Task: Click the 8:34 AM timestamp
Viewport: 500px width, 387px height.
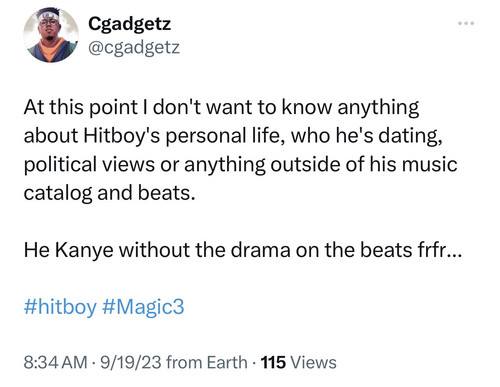Action: point(55,362)
